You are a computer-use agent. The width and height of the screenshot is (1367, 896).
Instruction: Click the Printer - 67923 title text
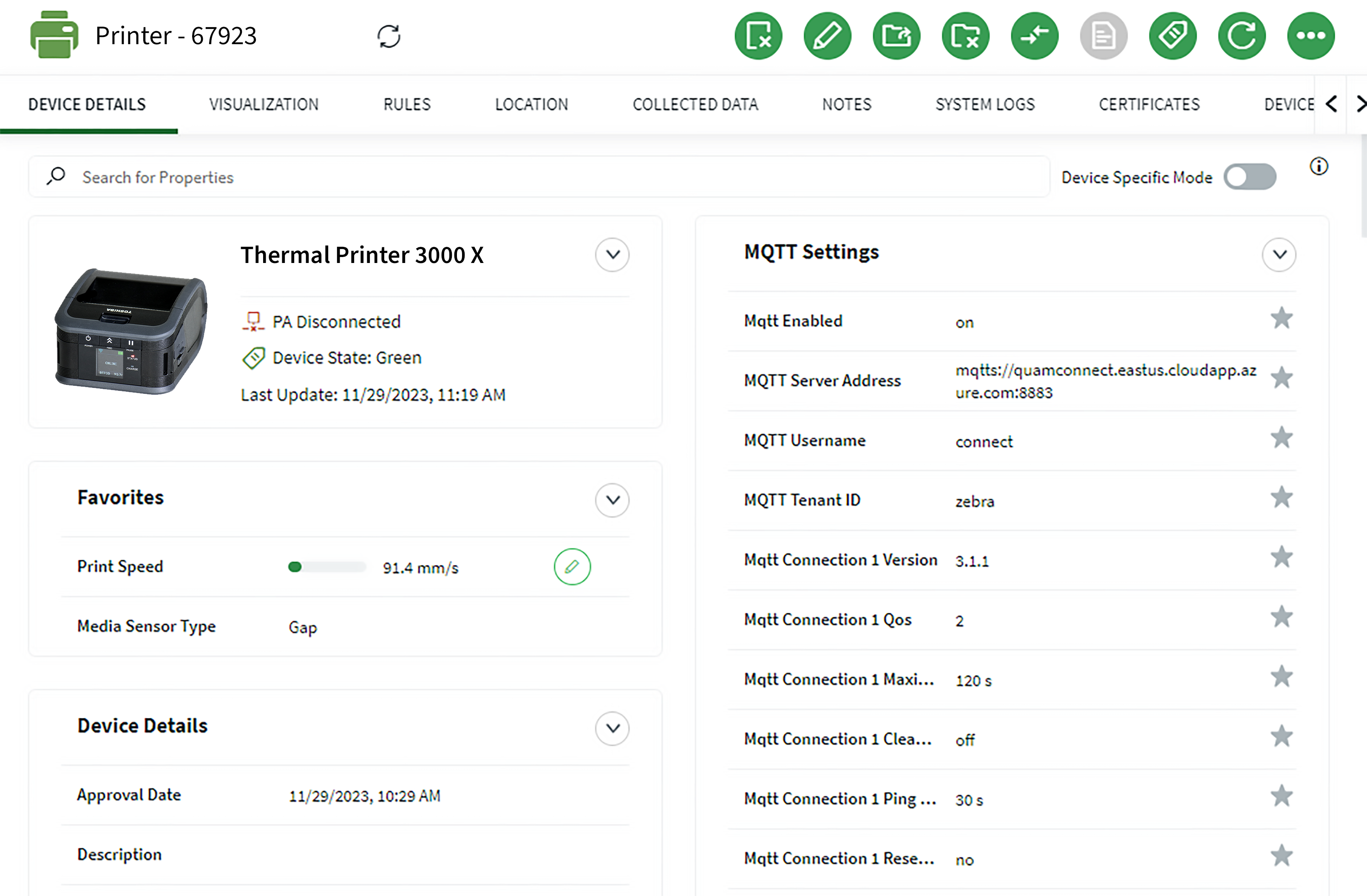(x=176, y=36)
